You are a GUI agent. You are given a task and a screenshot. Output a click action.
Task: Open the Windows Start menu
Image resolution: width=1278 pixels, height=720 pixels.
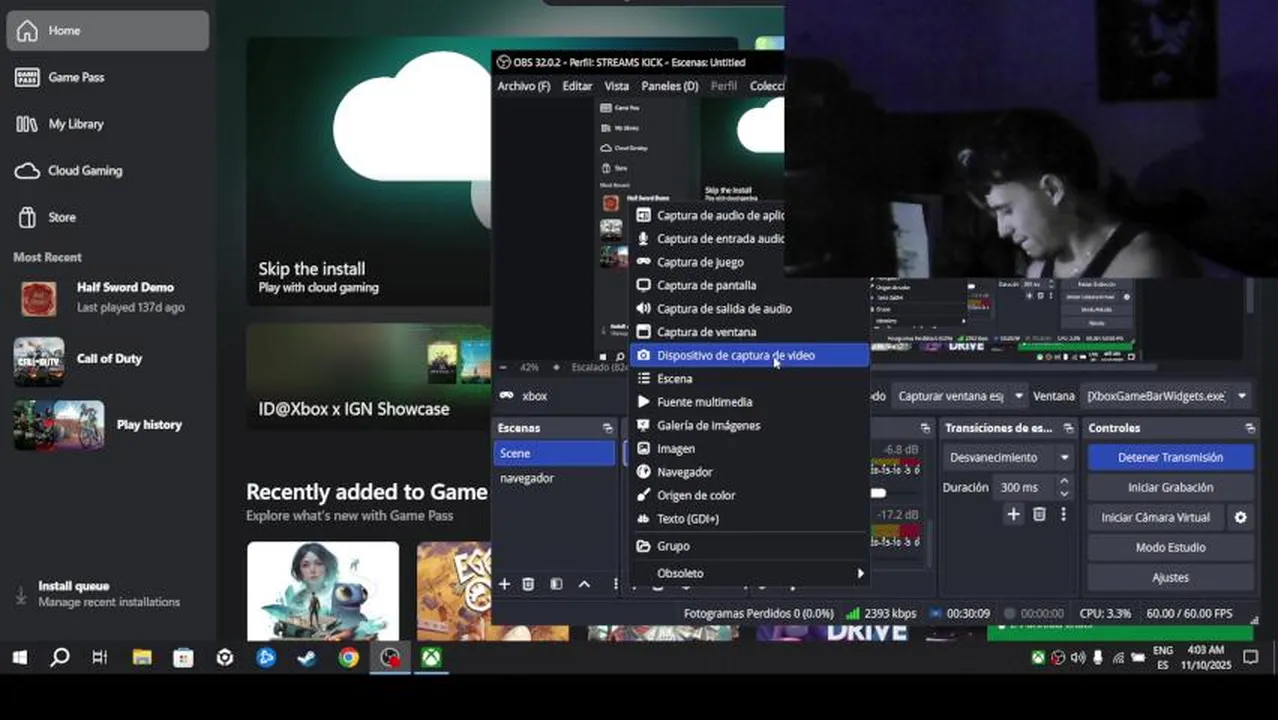19,657
